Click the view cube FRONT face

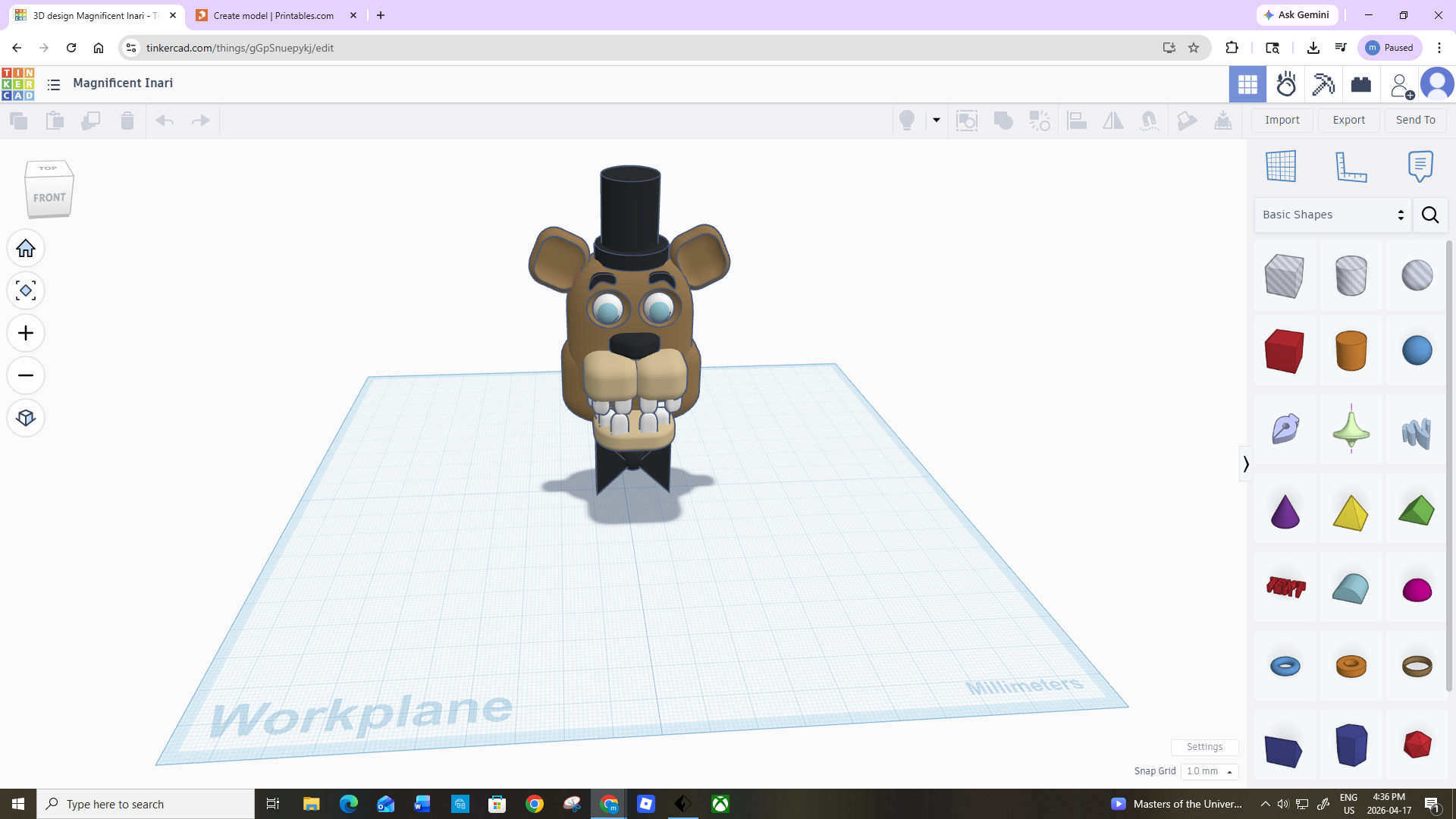(x=49, y=197)
